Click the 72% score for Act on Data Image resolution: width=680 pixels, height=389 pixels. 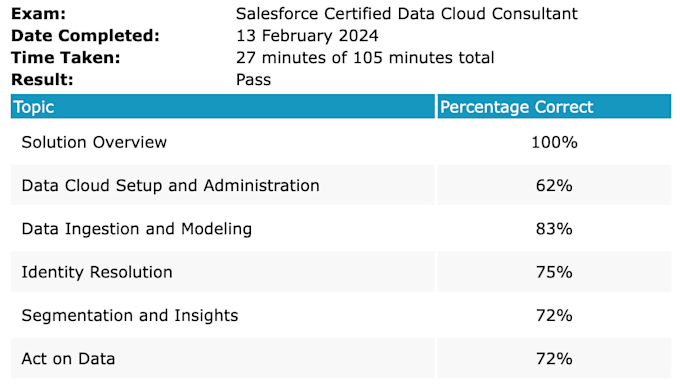click(554, 359)
